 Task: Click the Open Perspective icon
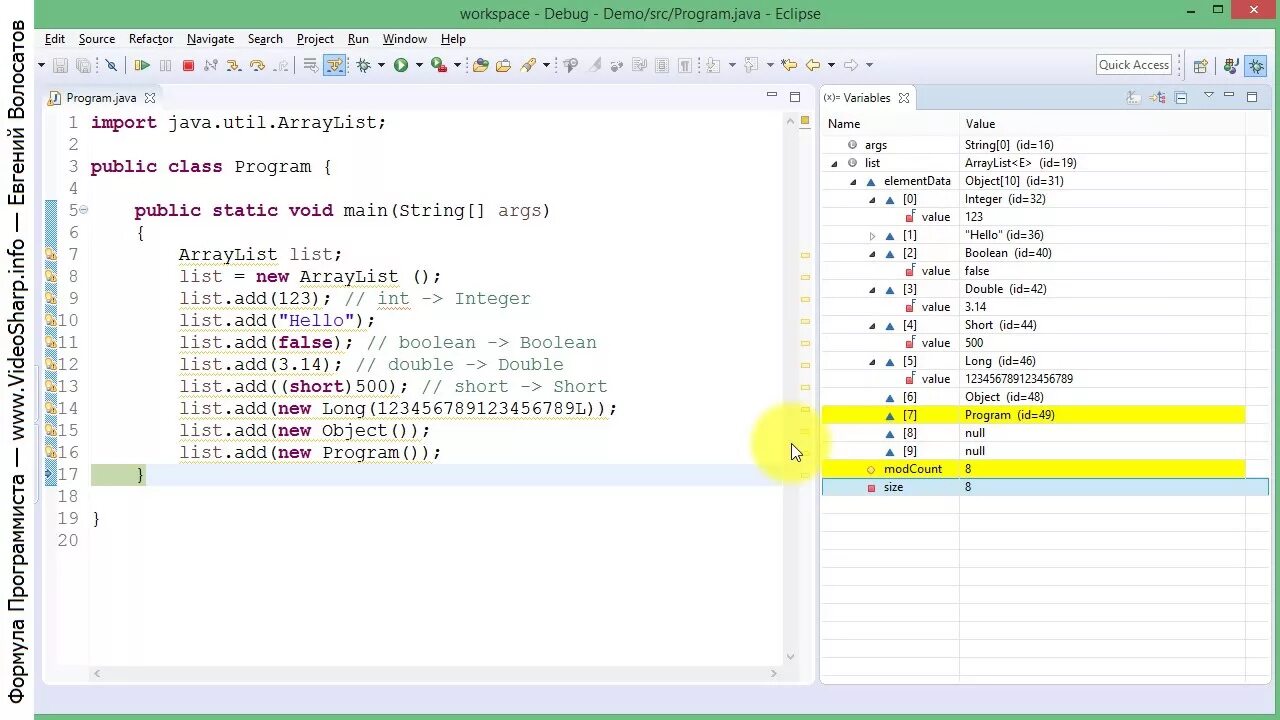point(1201,66)
